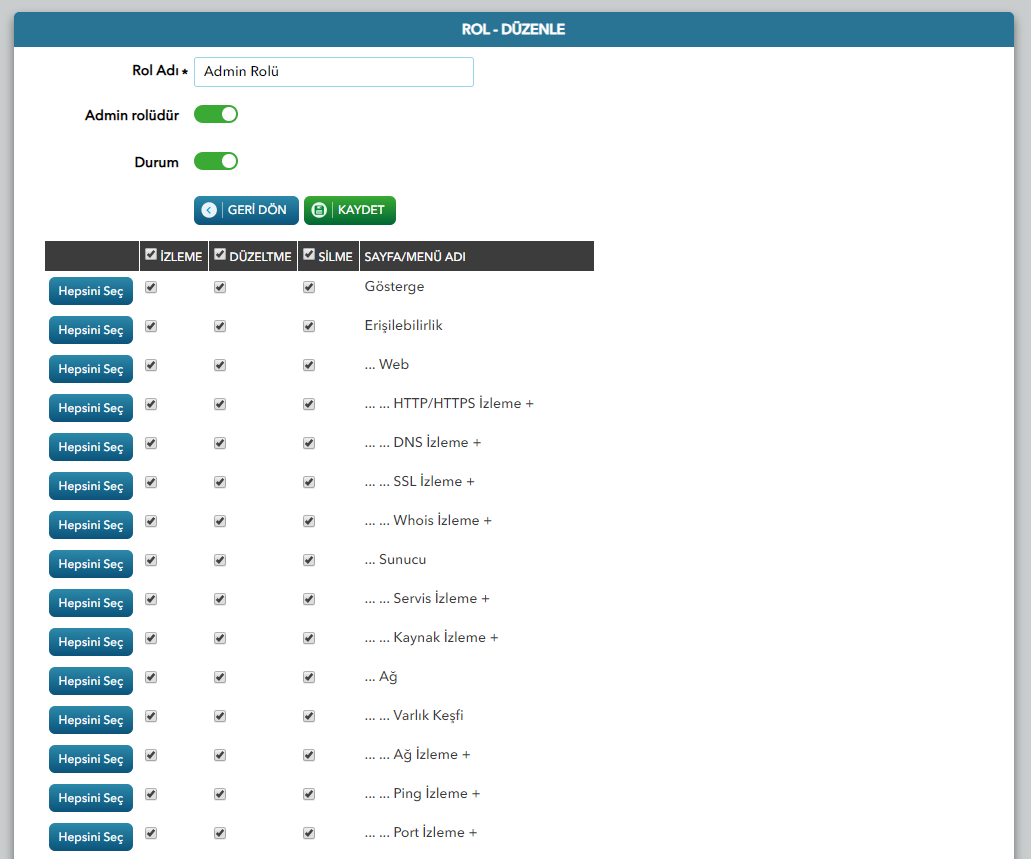Uncheck İzleme checkbox for Erişilebilirlik
The image size is (1031, 859).
click(151, 326)
